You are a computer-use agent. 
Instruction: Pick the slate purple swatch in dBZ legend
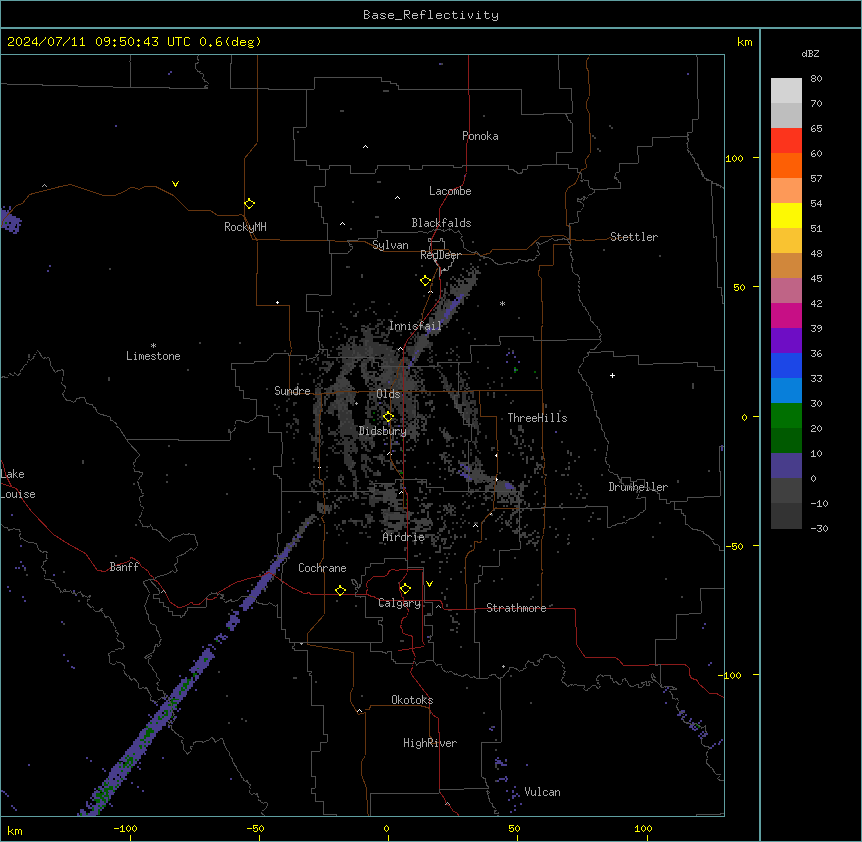786,466
